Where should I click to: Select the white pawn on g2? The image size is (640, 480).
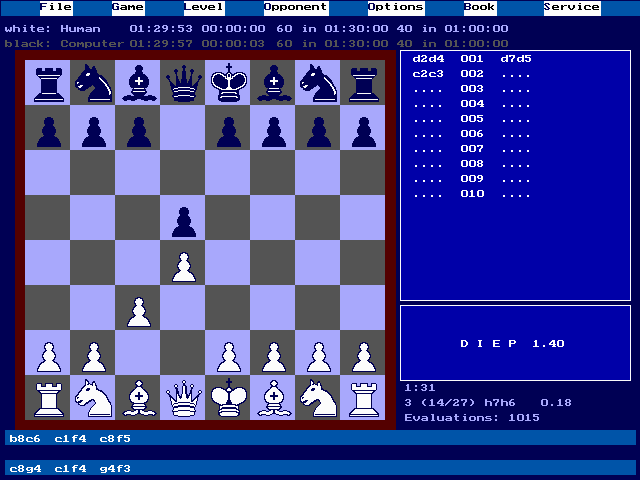click(x=319, y=357)
